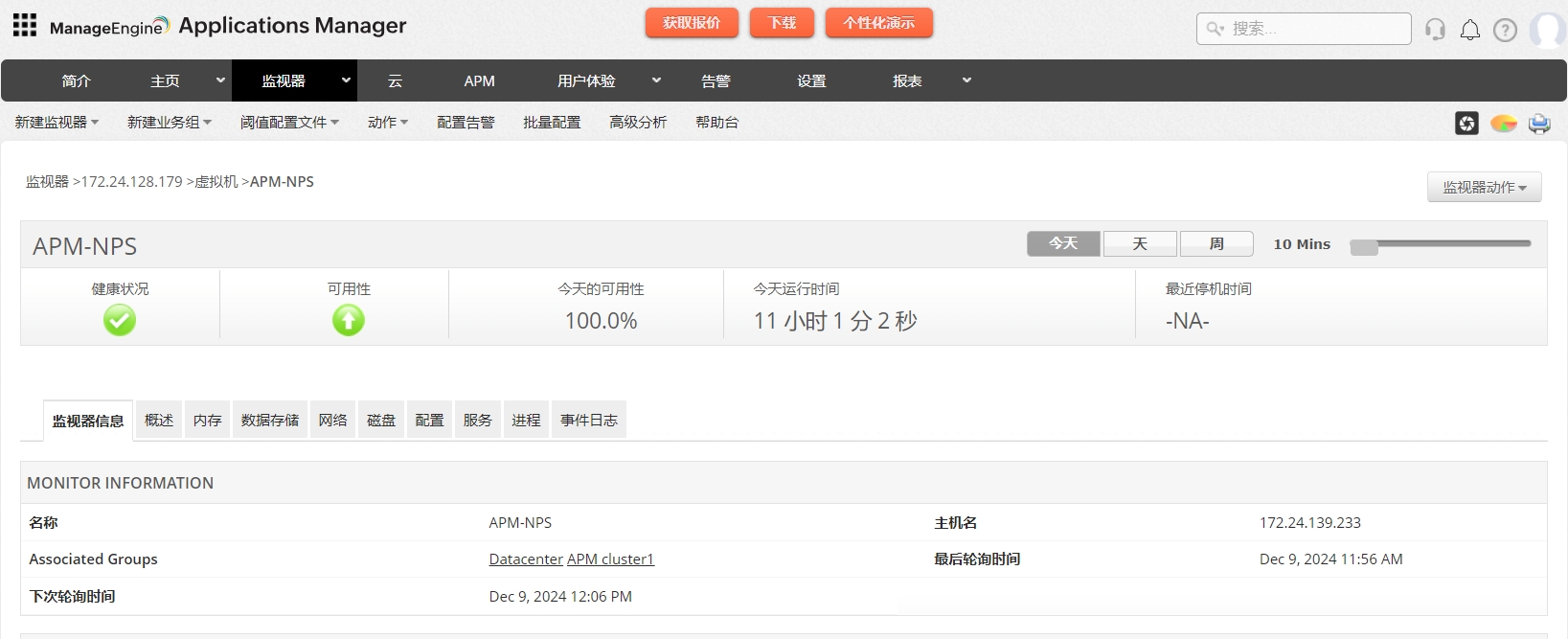Open the 设置 menu item
The image size is (1568, 639).
[x=811, y=81]
